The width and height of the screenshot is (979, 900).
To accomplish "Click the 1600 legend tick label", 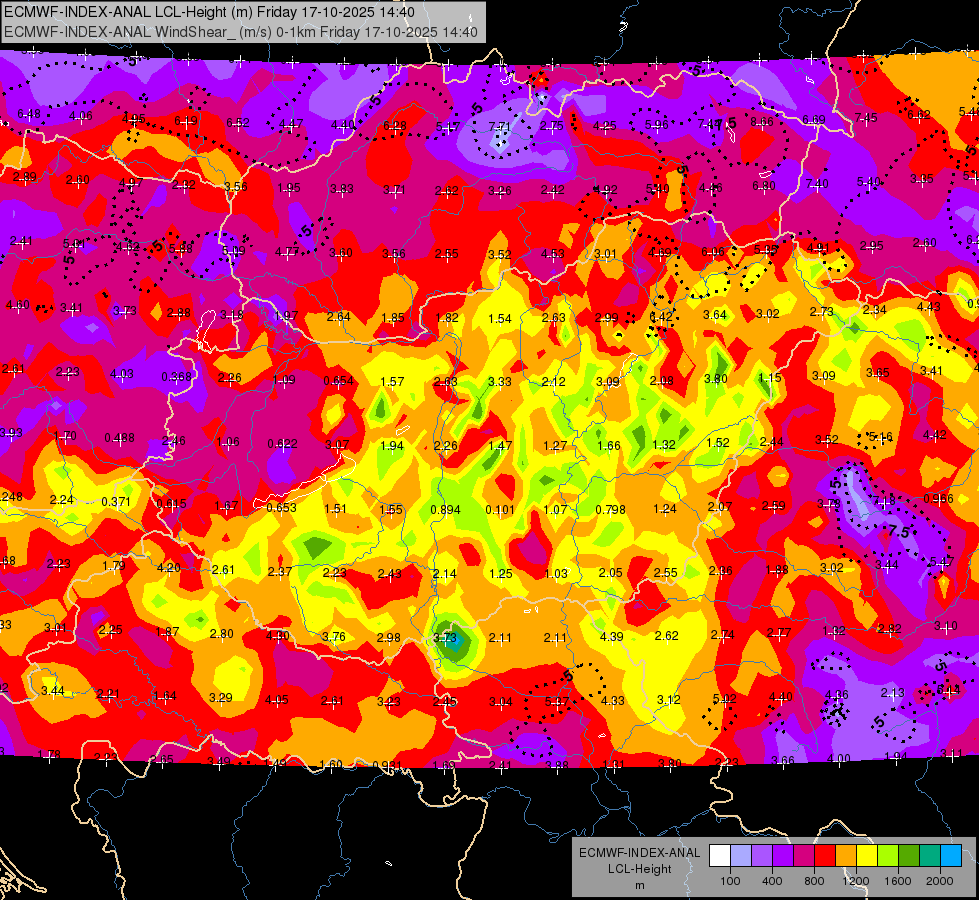I will click(898, 881).
